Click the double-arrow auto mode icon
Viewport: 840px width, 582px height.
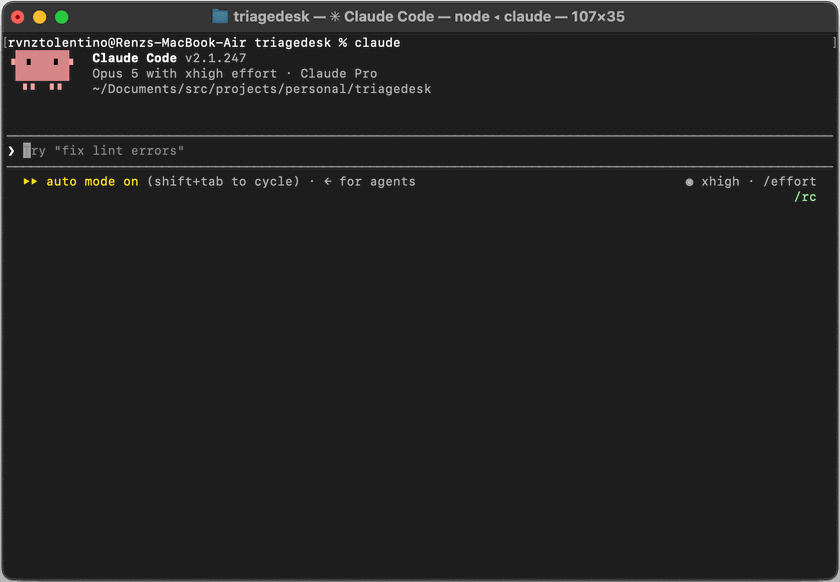pos(30,182)
